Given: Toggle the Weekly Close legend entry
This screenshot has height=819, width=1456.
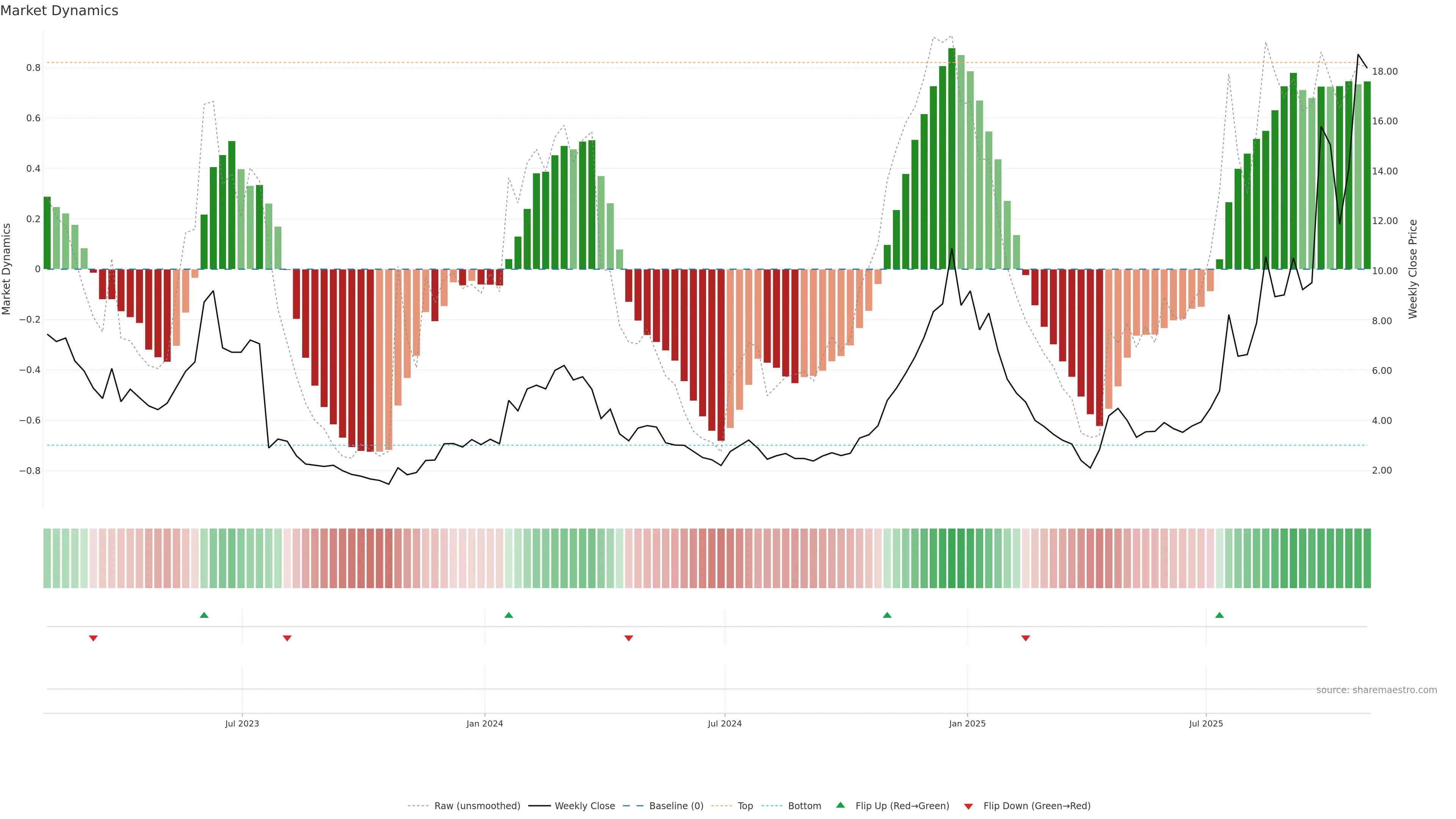Looking at the screenshot, I should point(584,805).
